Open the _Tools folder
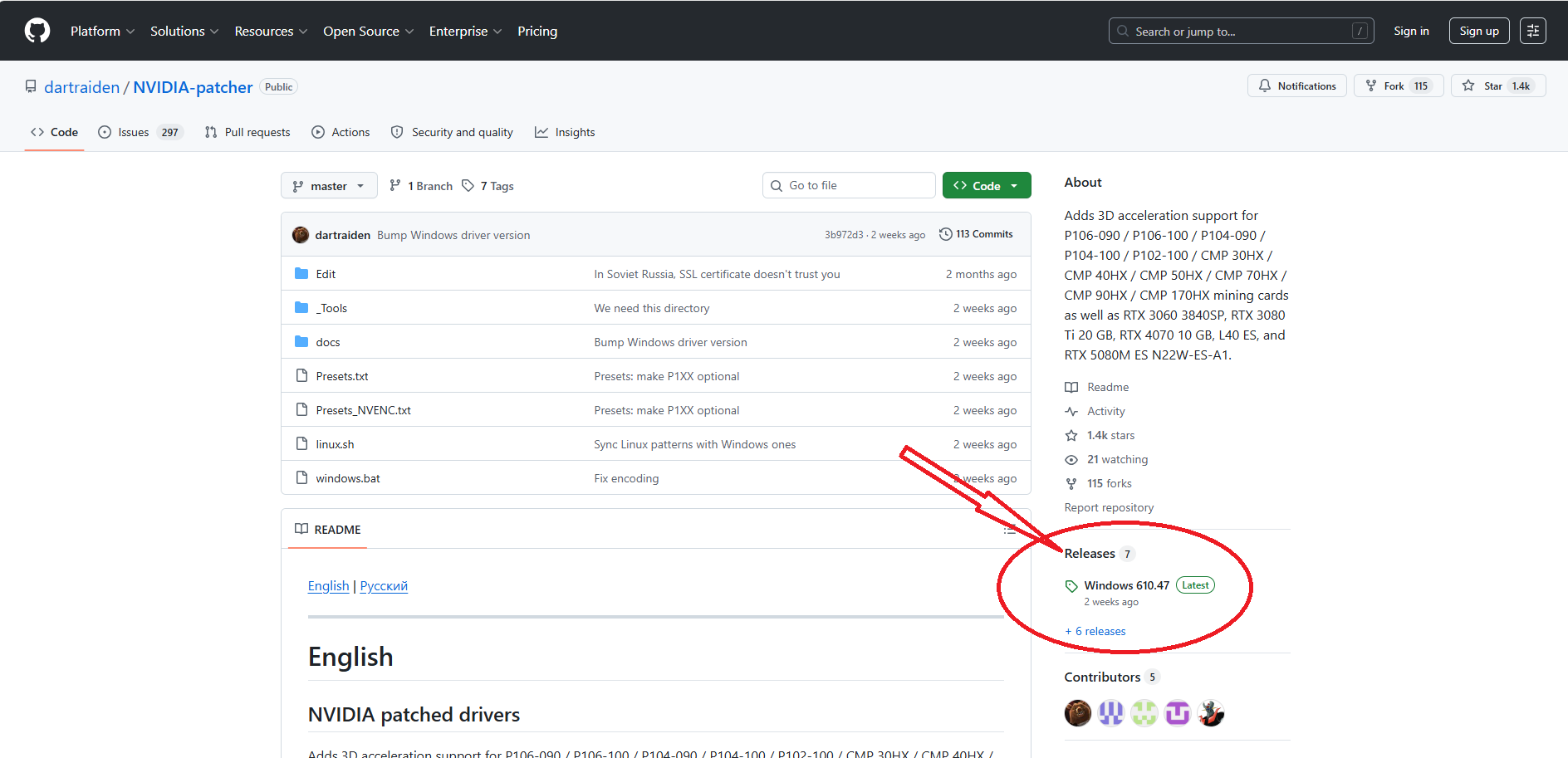Screen dimensions: 1568x758 coord(331,308)
